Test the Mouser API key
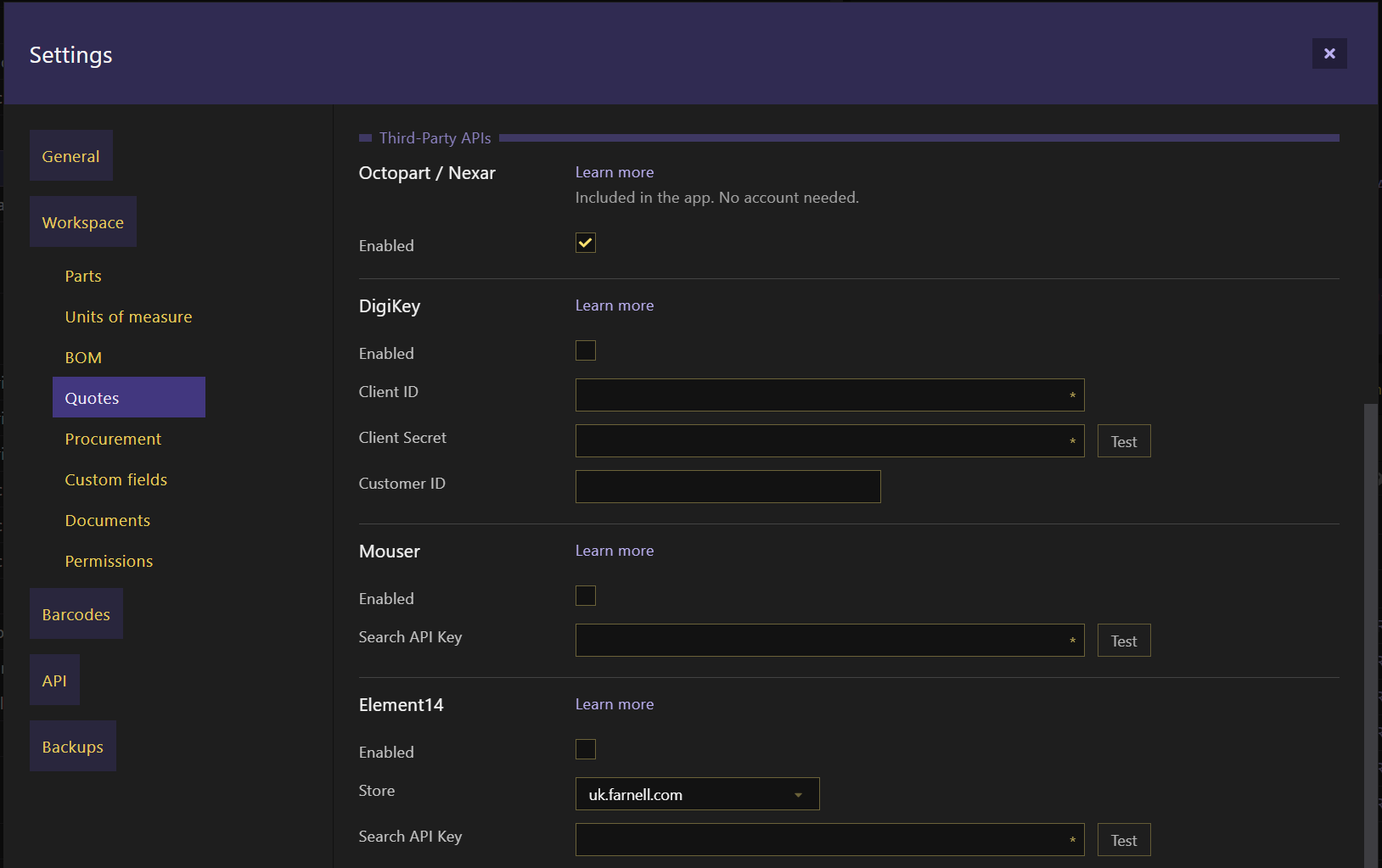This screenshot has width=1382, height=868. tap(1124, 641)
